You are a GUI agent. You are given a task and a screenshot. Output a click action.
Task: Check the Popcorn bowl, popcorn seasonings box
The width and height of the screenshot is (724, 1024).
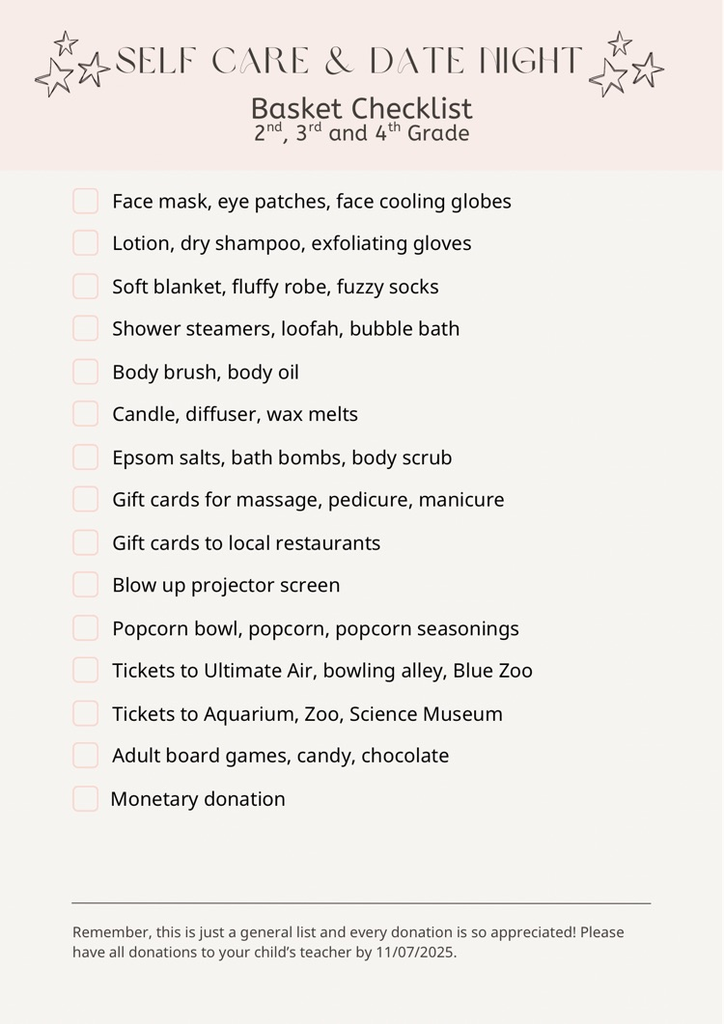point(85,628)
